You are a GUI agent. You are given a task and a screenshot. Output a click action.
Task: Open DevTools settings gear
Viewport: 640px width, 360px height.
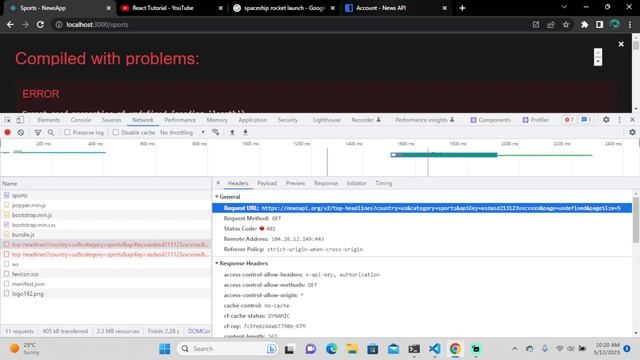(606, 120)
